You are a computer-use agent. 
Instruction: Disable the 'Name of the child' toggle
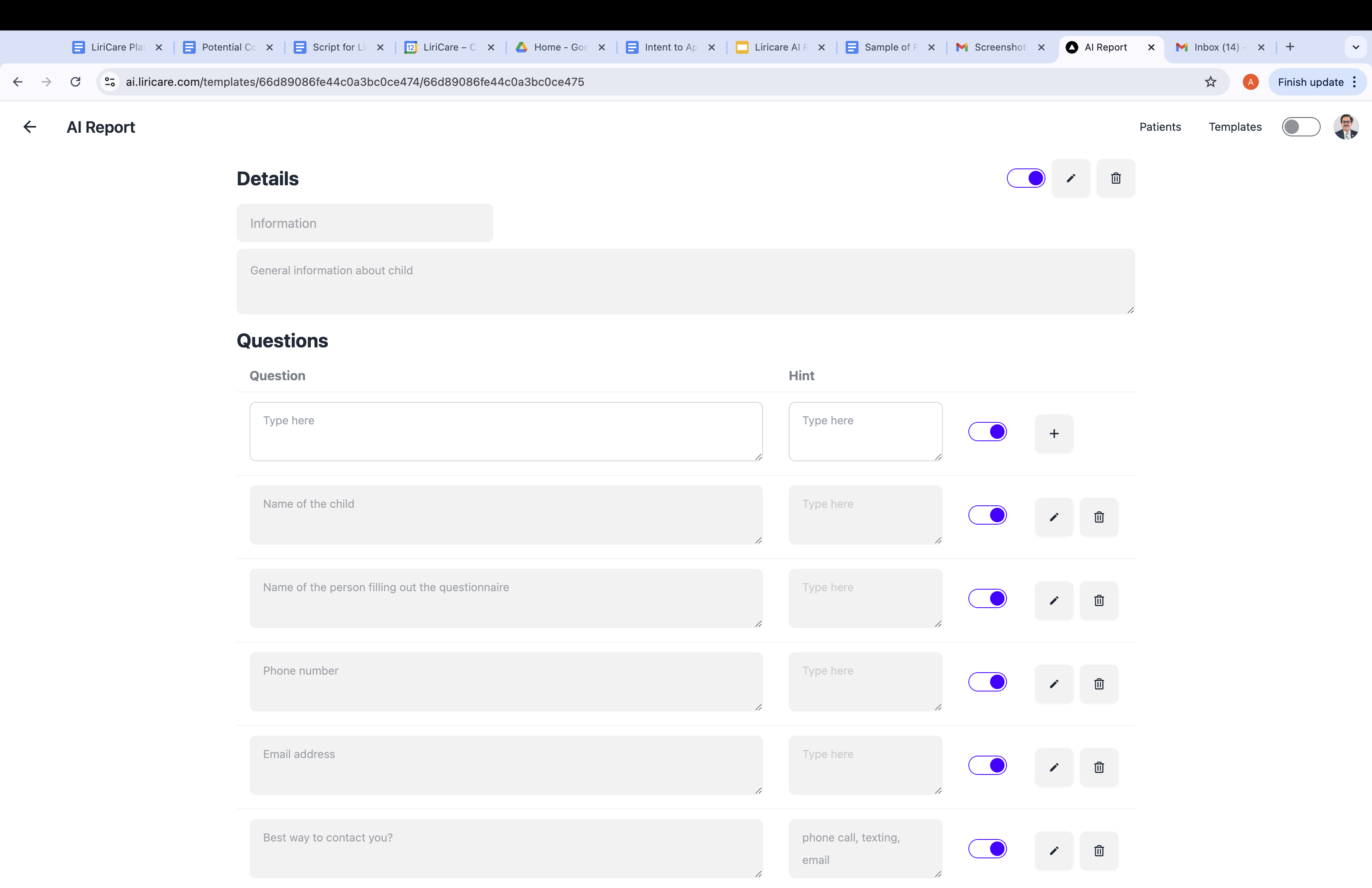click(x=987, y=515)
